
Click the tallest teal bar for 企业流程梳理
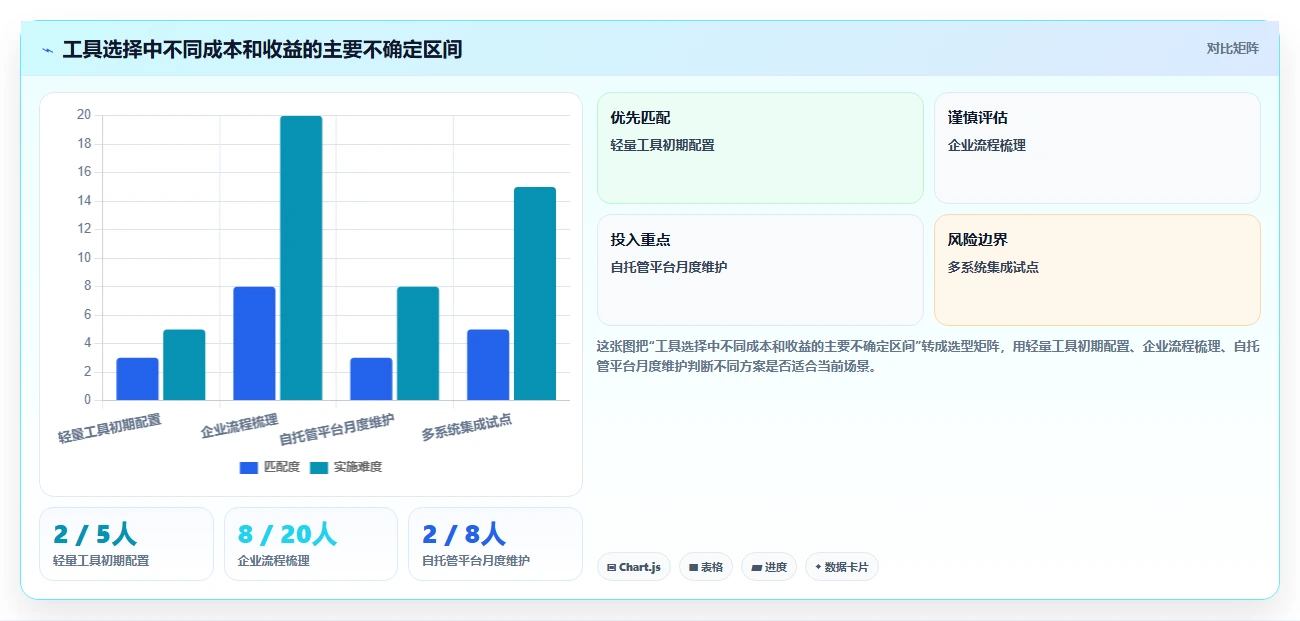tap(301, 258)
